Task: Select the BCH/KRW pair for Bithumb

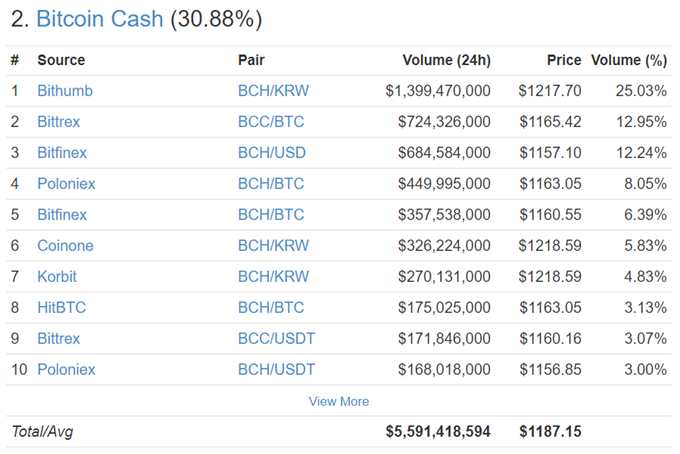Action: [x=273, y=91]
